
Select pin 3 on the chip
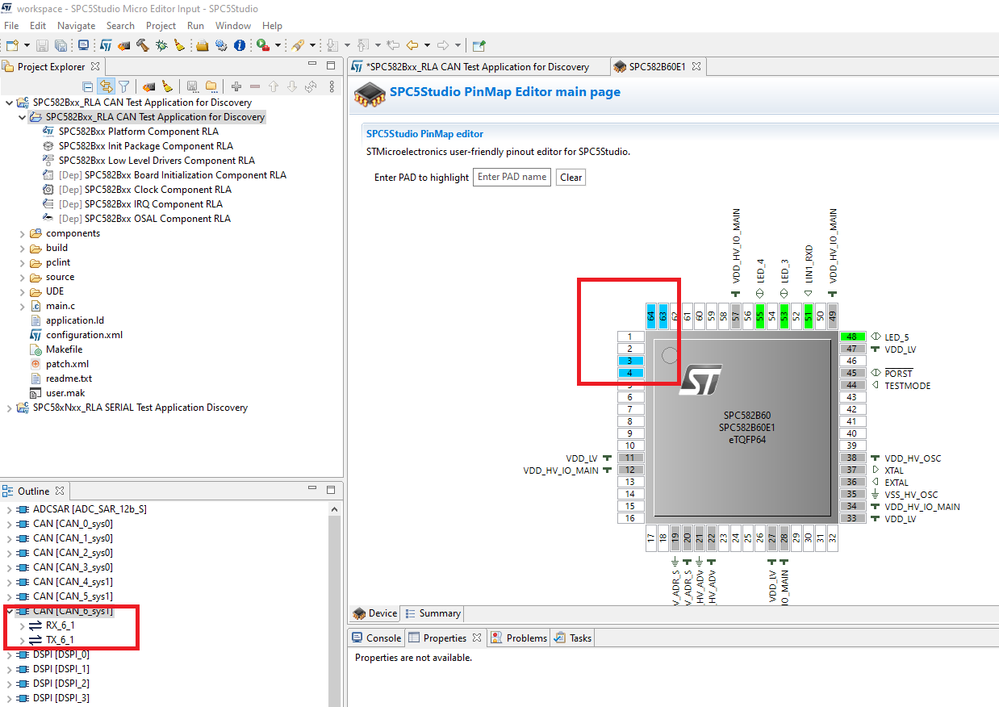(630, 361)
